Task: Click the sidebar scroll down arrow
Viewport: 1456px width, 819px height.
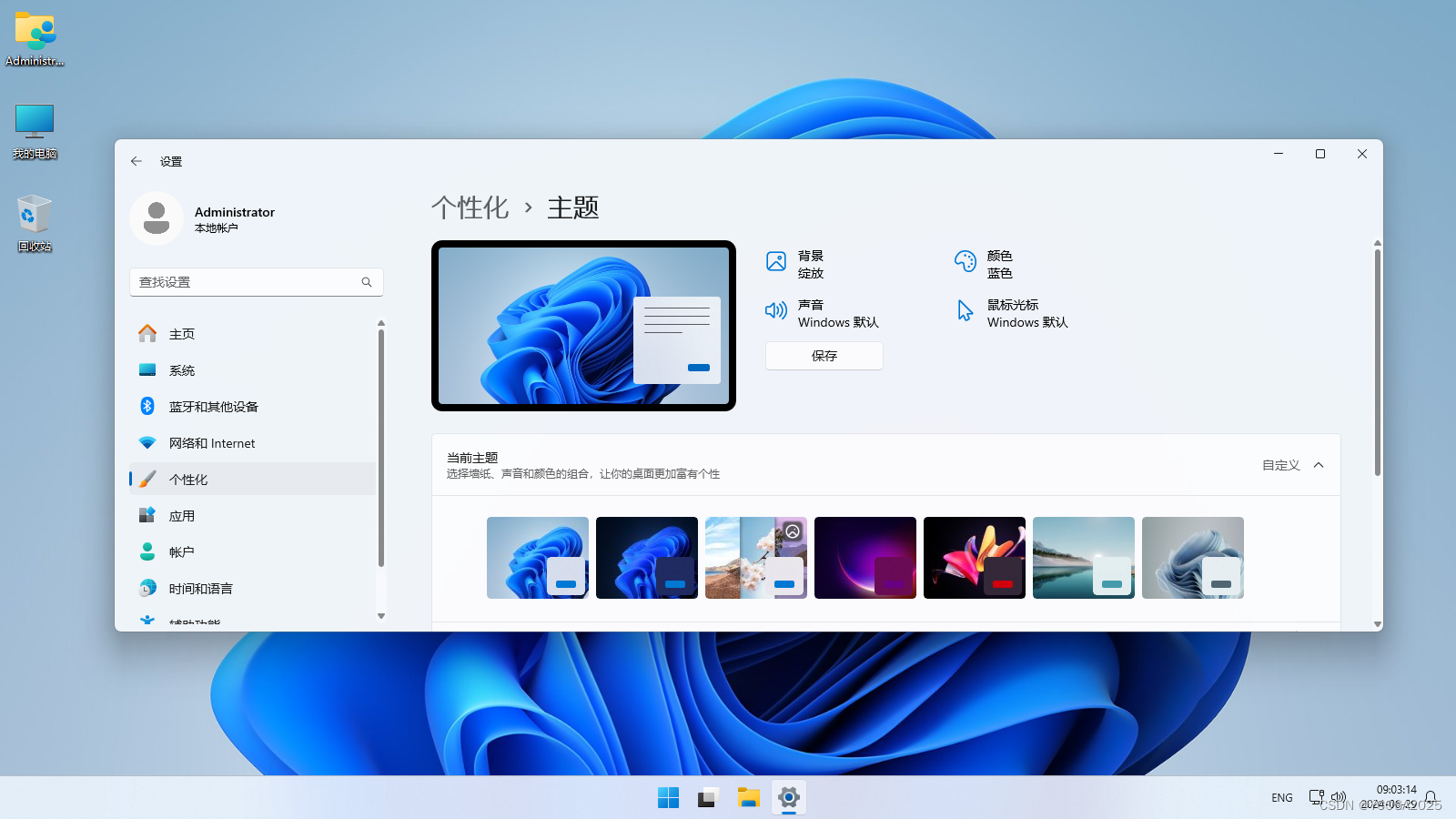Action: pyautogui.click(x=381, y=616)
